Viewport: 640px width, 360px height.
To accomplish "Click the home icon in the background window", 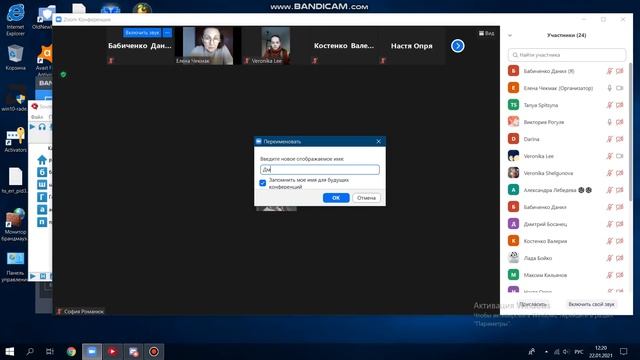I will coord(42,160).
